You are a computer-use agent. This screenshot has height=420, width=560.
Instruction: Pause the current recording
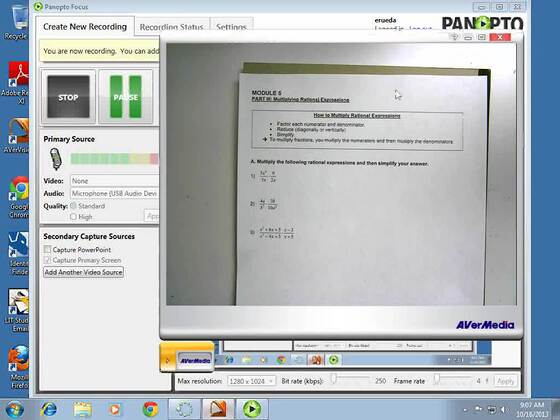pyautogui.click(x=126, y=97)
